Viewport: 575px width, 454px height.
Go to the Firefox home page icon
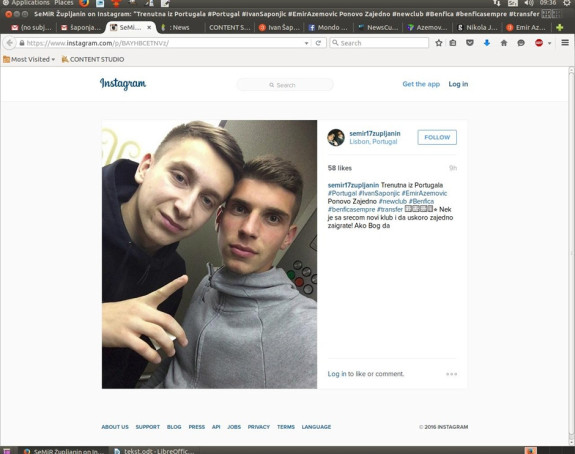click(x=504, y=43)
